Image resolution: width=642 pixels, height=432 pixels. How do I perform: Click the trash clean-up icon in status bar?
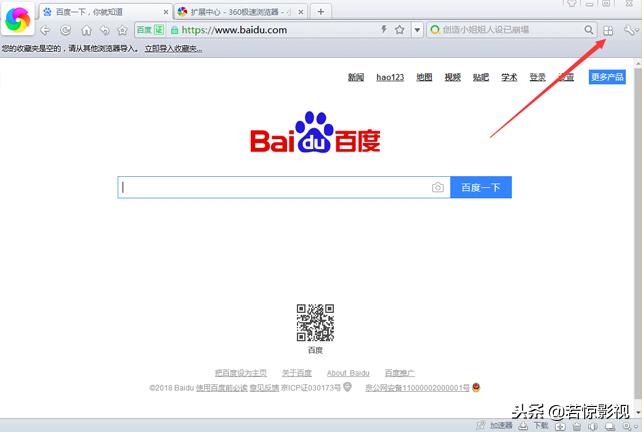pos(577,427)
